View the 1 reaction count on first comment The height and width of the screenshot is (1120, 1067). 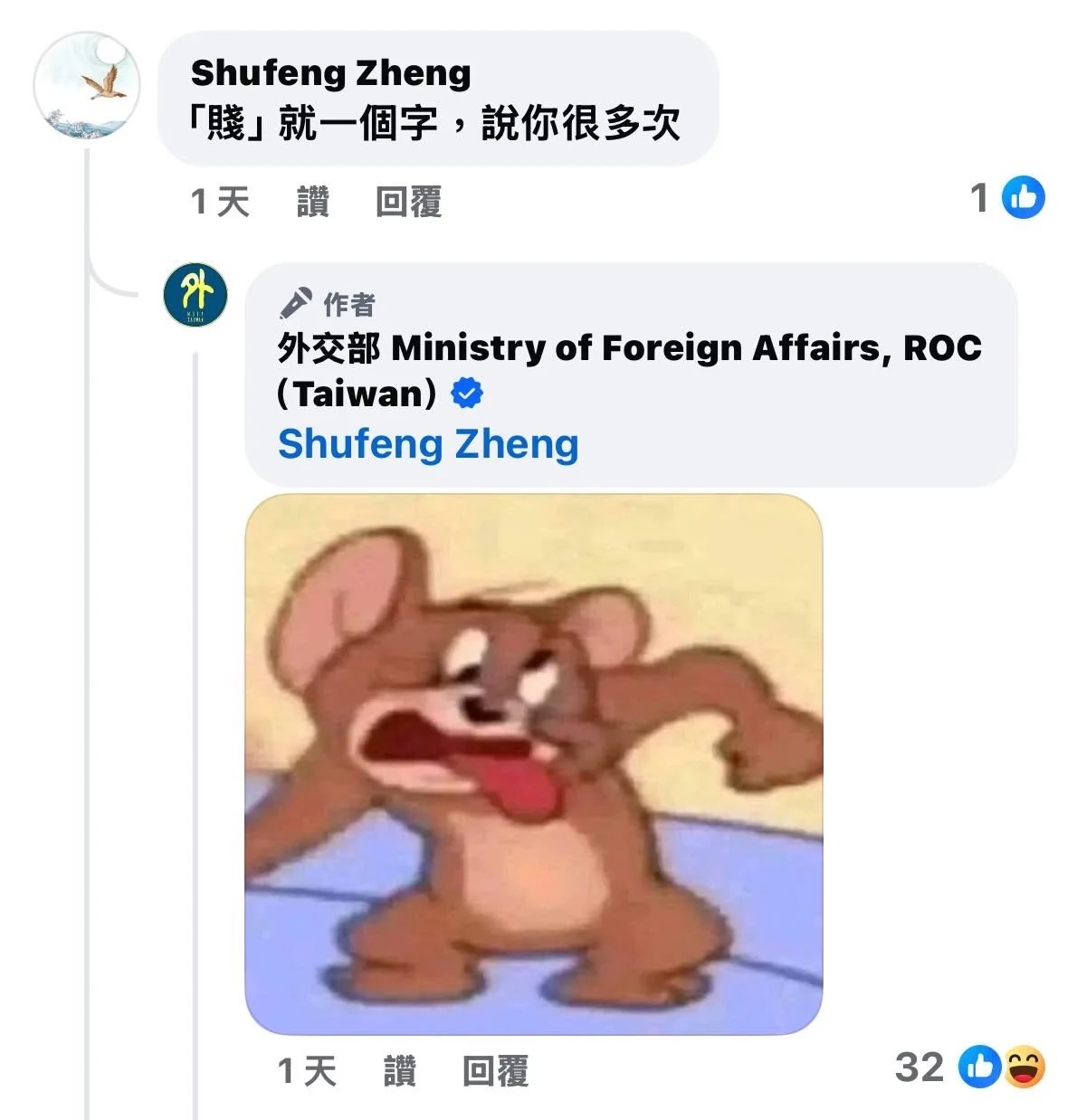point(979,198)
